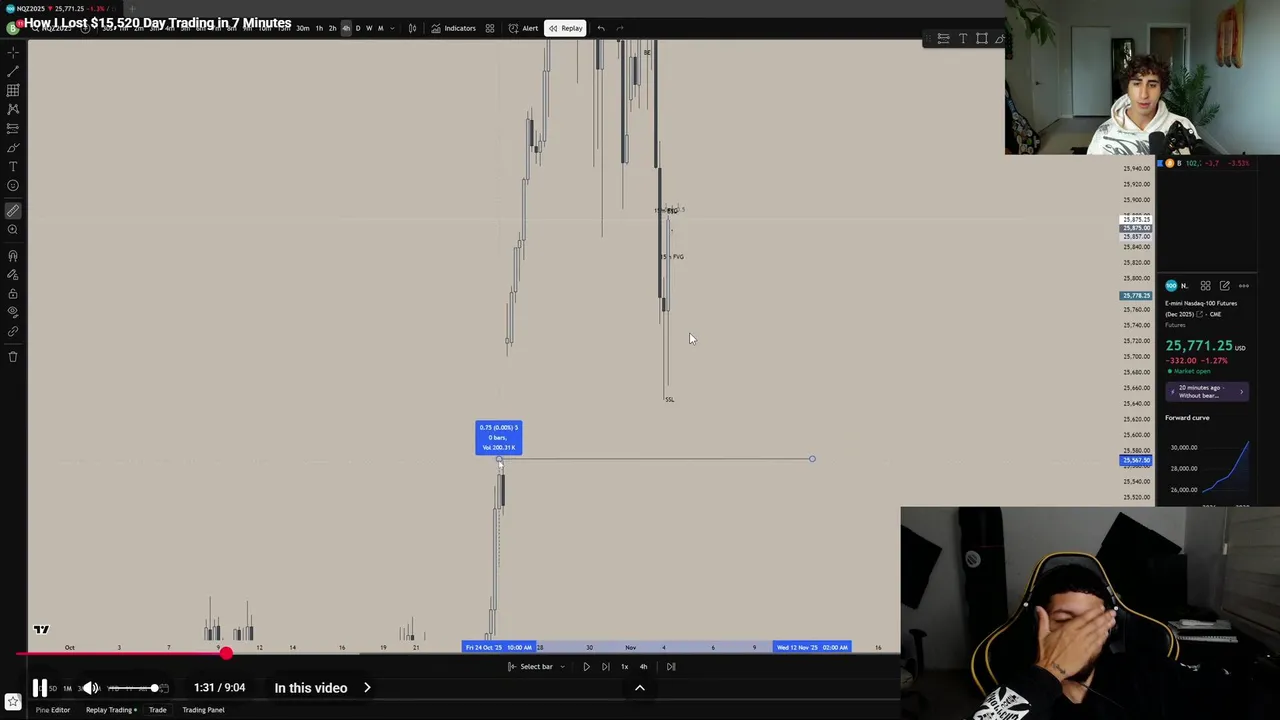Create an Alert from the top toolbar
Image resolution: width=1280 pixels, height=720 pixels.
pos(523,28)
